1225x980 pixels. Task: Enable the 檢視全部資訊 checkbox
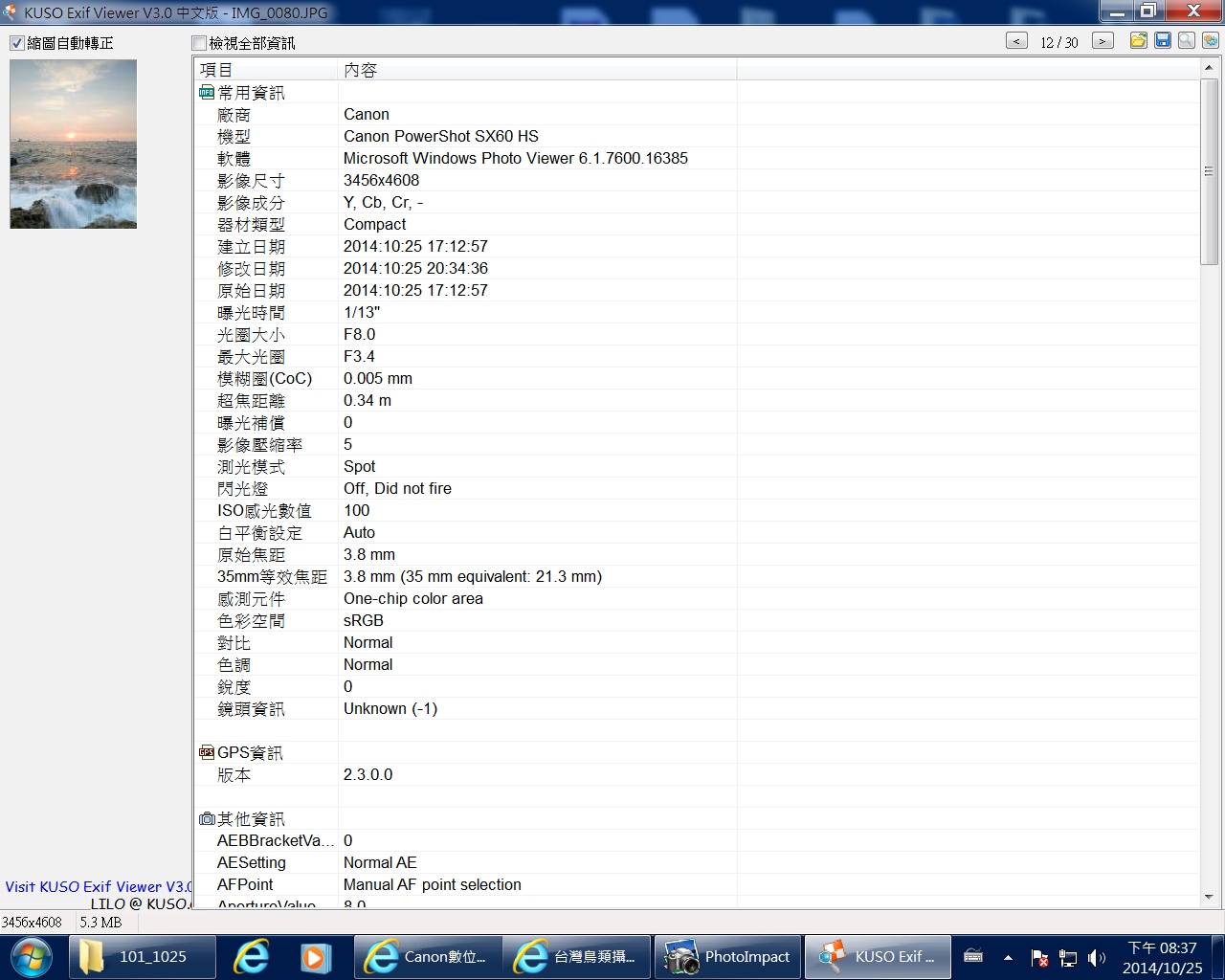click(199, 43)
